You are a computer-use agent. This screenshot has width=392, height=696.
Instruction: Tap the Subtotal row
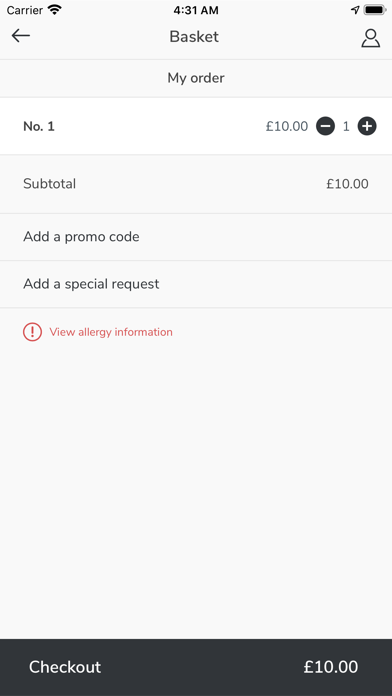[x=196, y=184]
